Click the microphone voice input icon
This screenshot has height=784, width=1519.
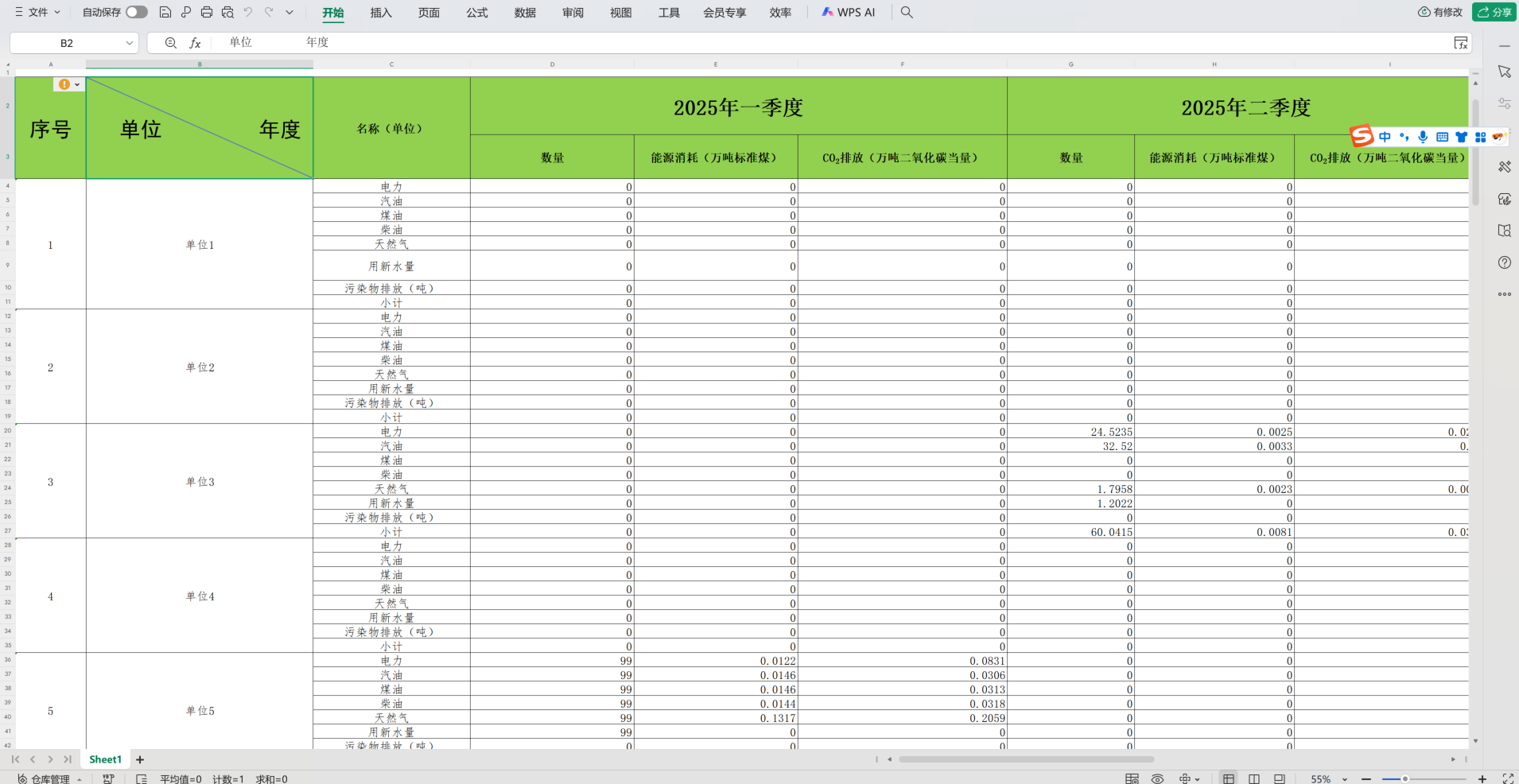(1423, 137)
